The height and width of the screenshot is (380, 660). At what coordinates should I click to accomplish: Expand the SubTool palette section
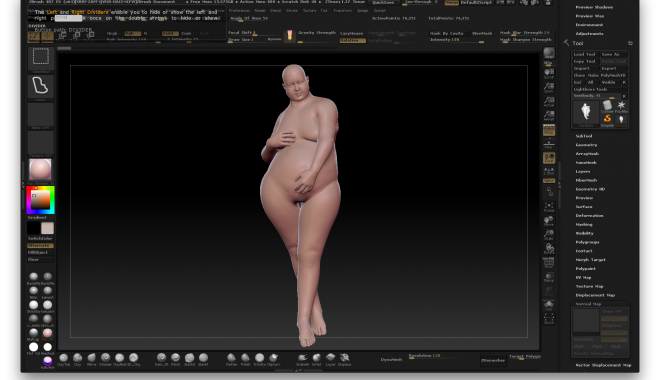[584, 136]
